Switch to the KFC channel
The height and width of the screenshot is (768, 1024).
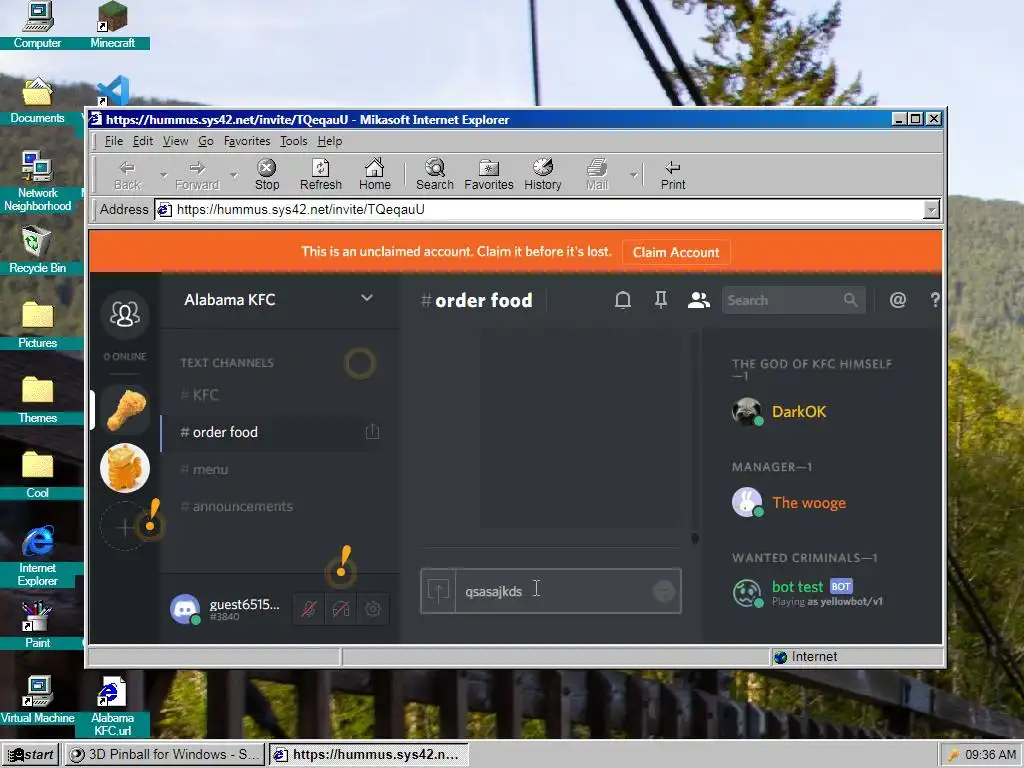pyautogui.click(x=271, y=394)
